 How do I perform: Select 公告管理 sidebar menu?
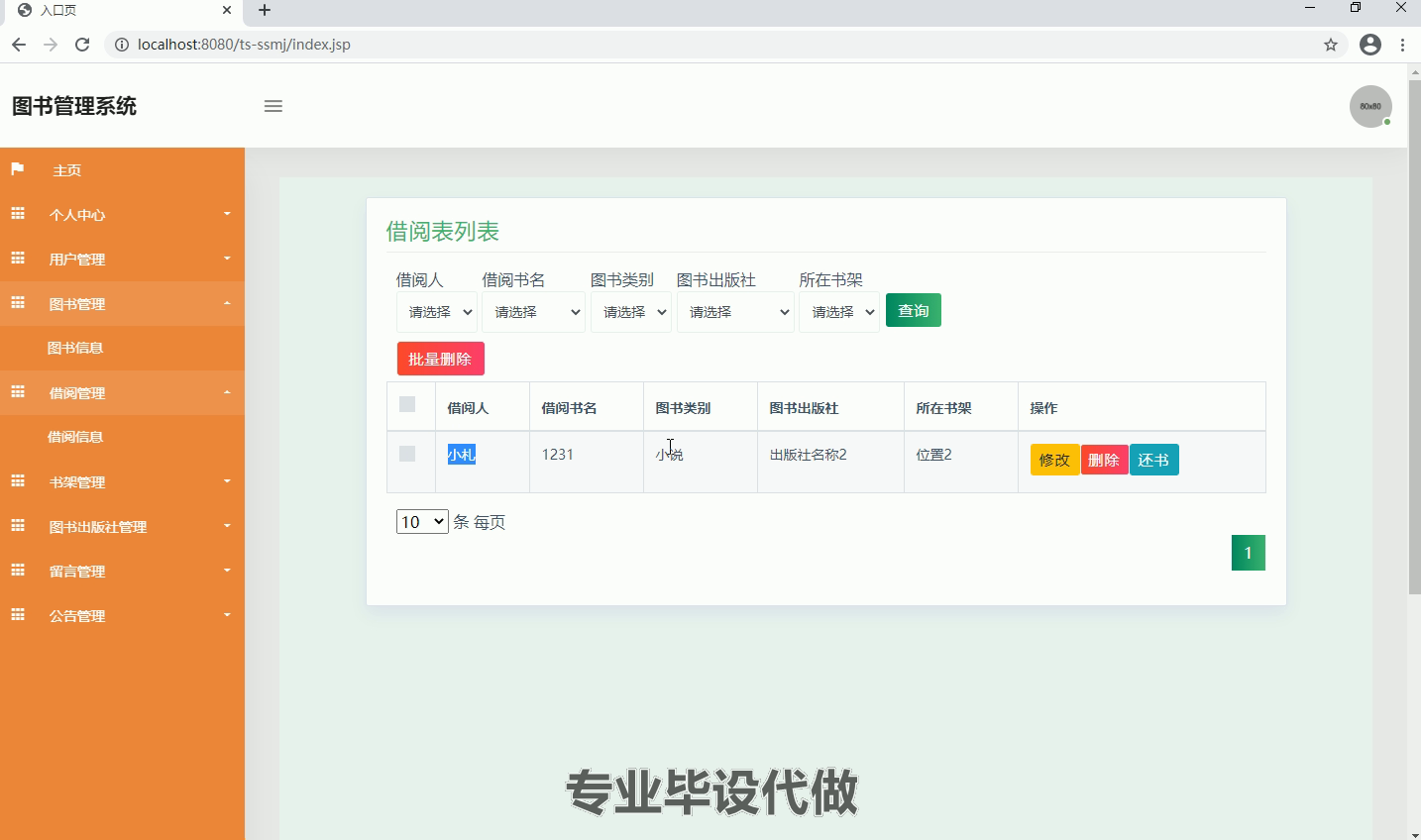(77, 616)
